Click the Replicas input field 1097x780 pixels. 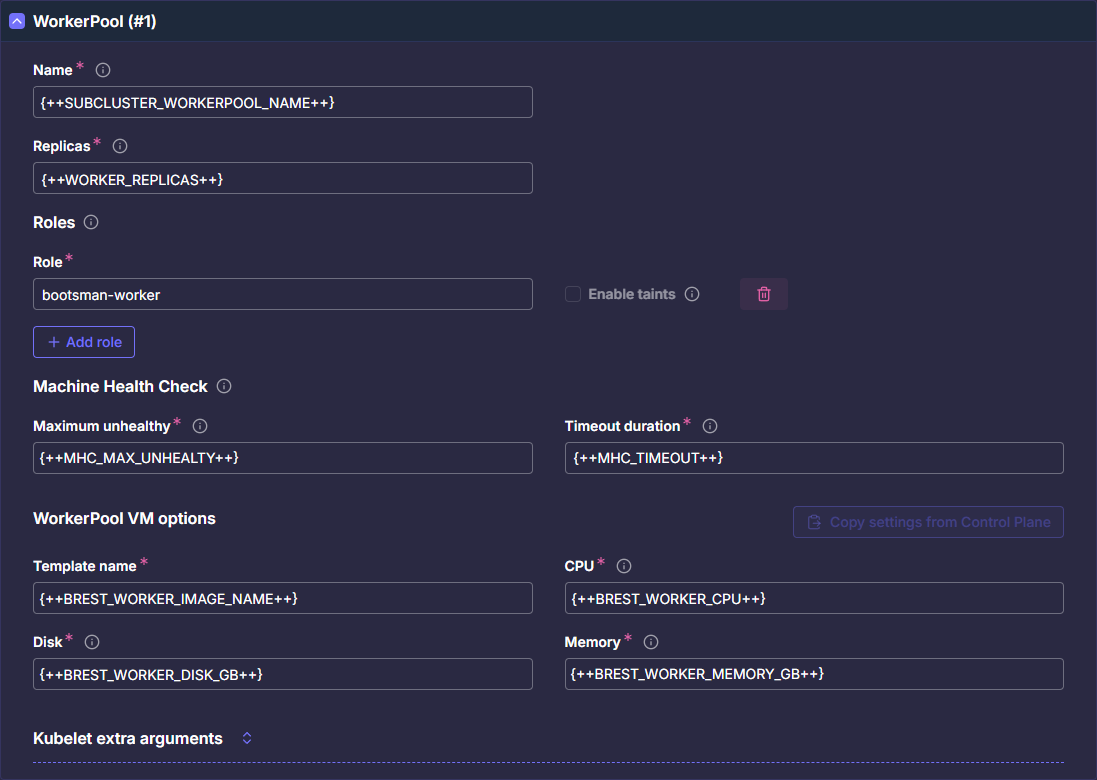pyautogui.click(x=283, y=178)
